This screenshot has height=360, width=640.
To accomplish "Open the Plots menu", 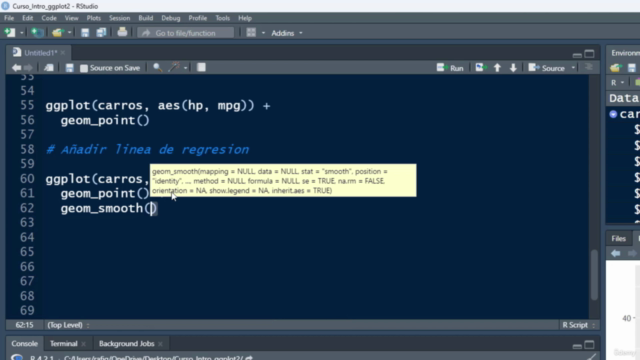I will (x=93, y=18).
